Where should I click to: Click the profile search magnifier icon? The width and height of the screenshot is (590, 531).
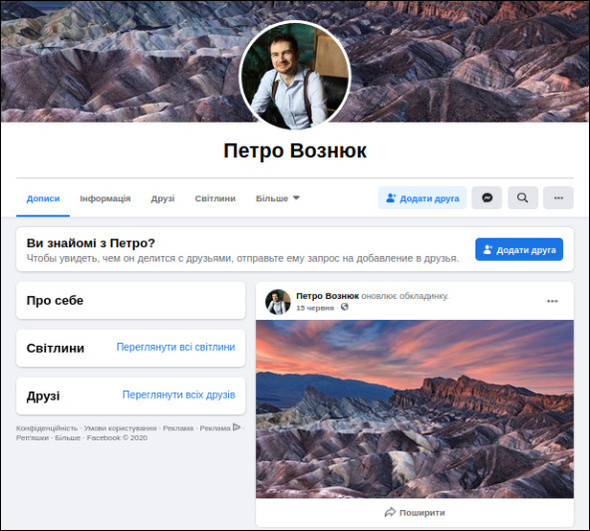click(x=523, y=198)
